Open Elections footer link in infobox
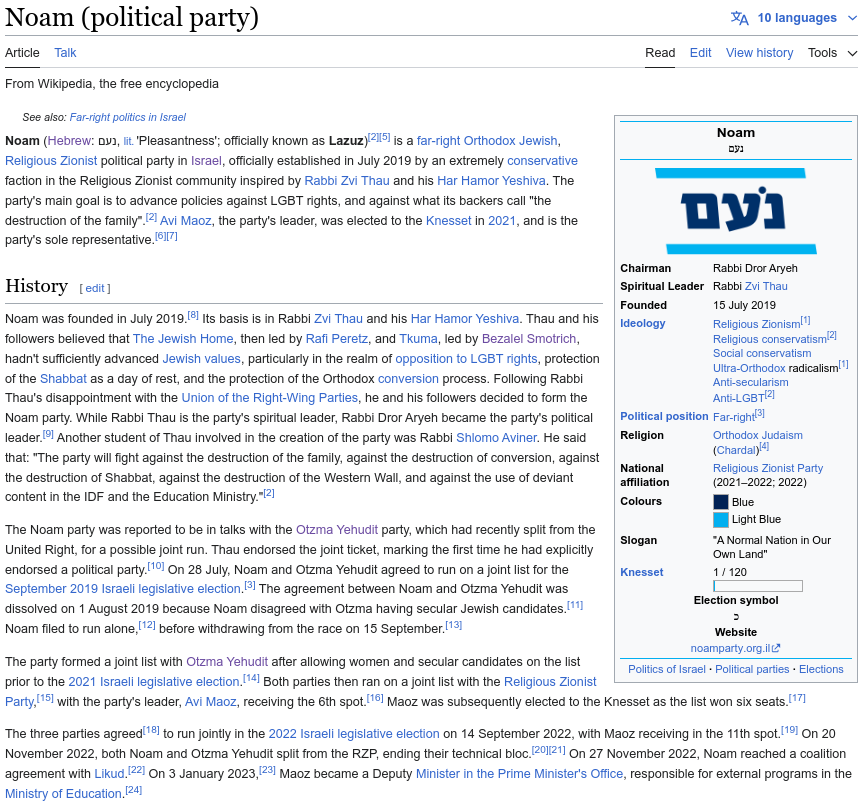This screenshot has width=866, height=808. coord(821,669)
